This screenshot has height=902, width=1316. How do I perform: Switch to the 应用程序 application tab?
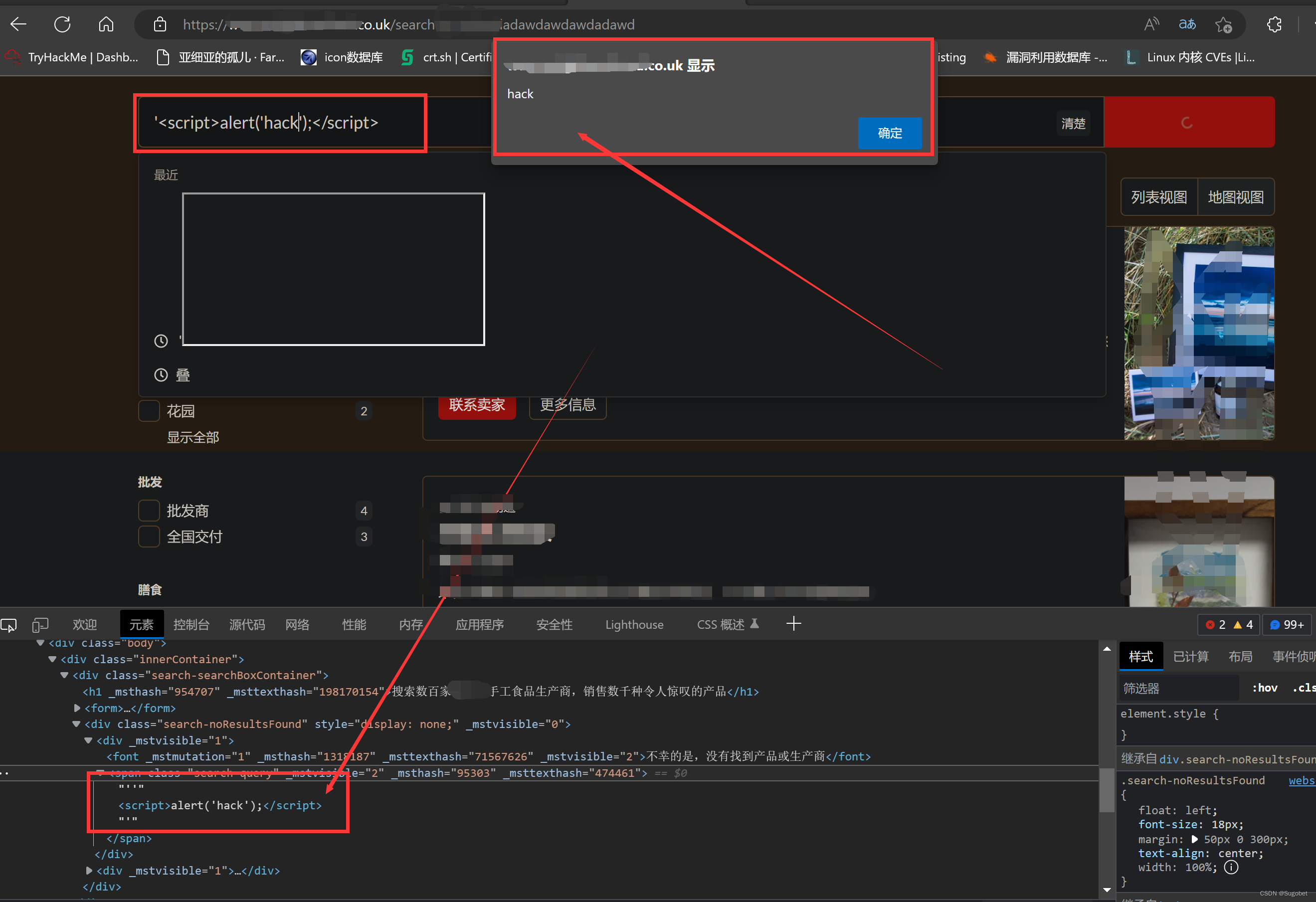pyautogui.click(x=480, y=625)
